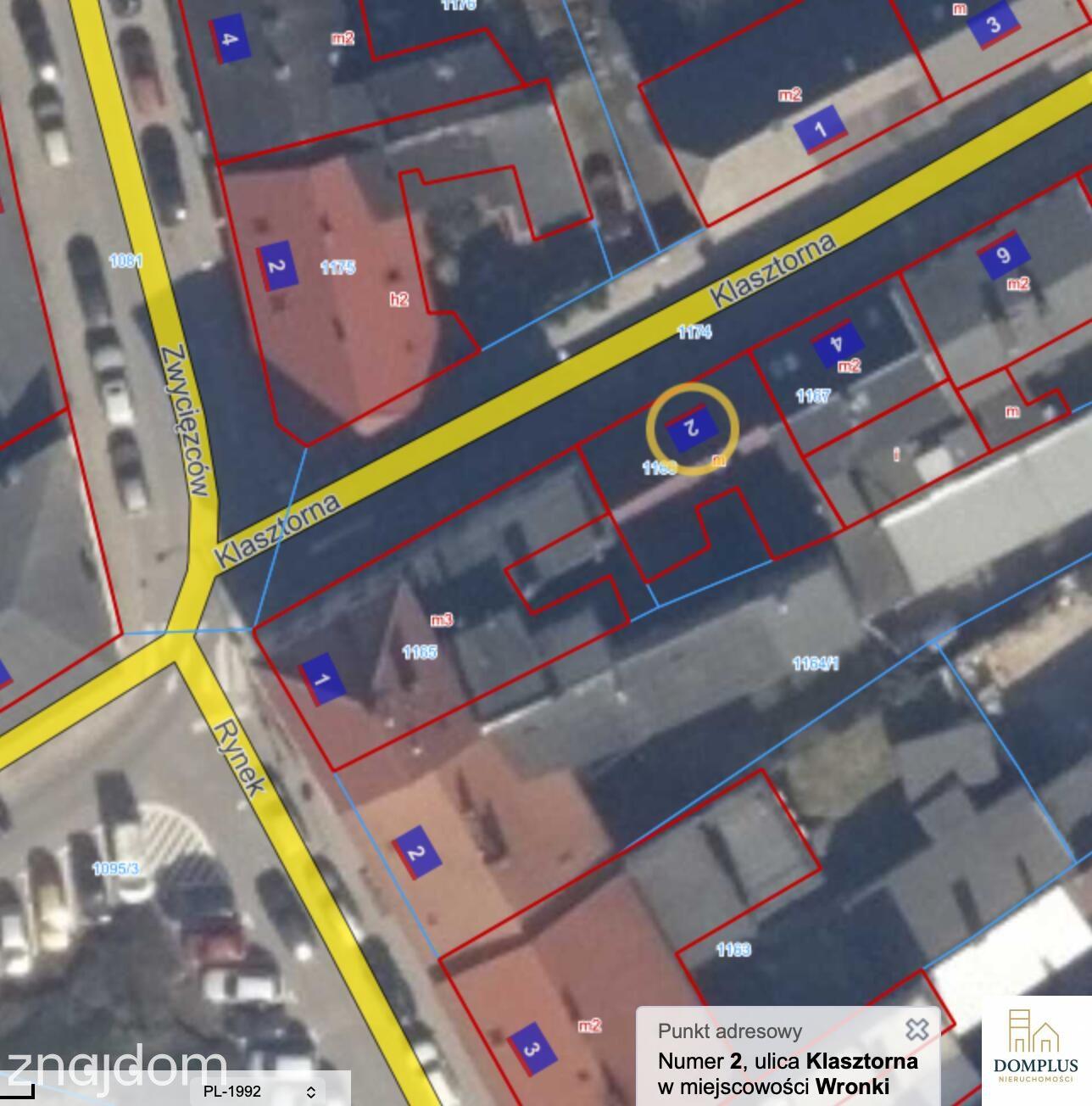Click the h2 land-use label on parcel 1175

399,299
